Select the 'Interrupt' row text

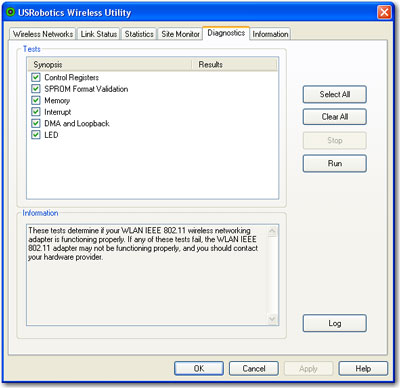58,112
